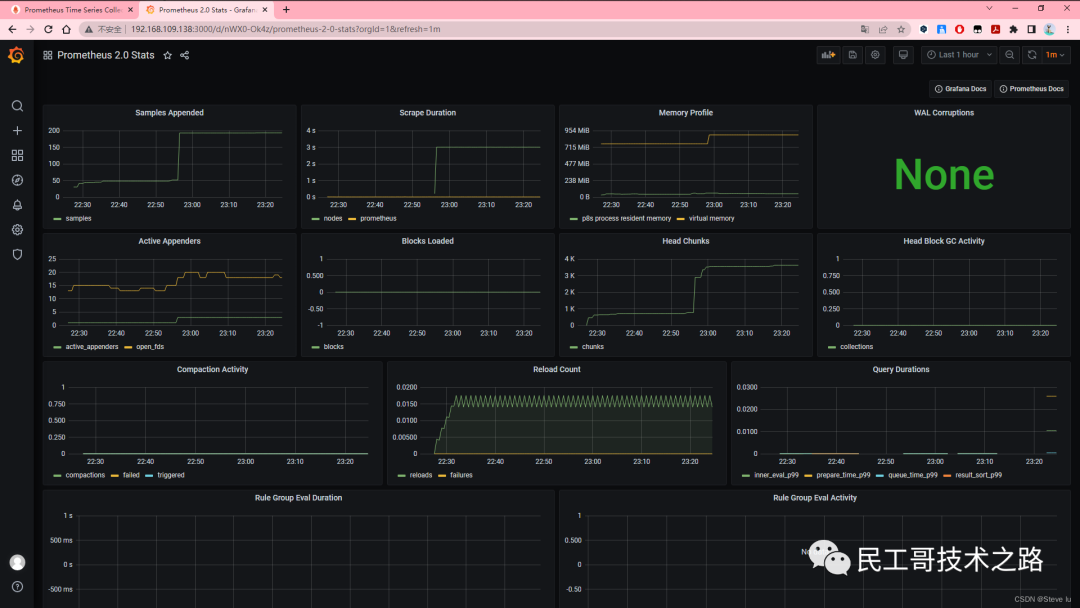Image resolution: width=1080 pixels, height=608 pixels.
Task: Open the Prometheus Docs link
Action: point(1031,89)
